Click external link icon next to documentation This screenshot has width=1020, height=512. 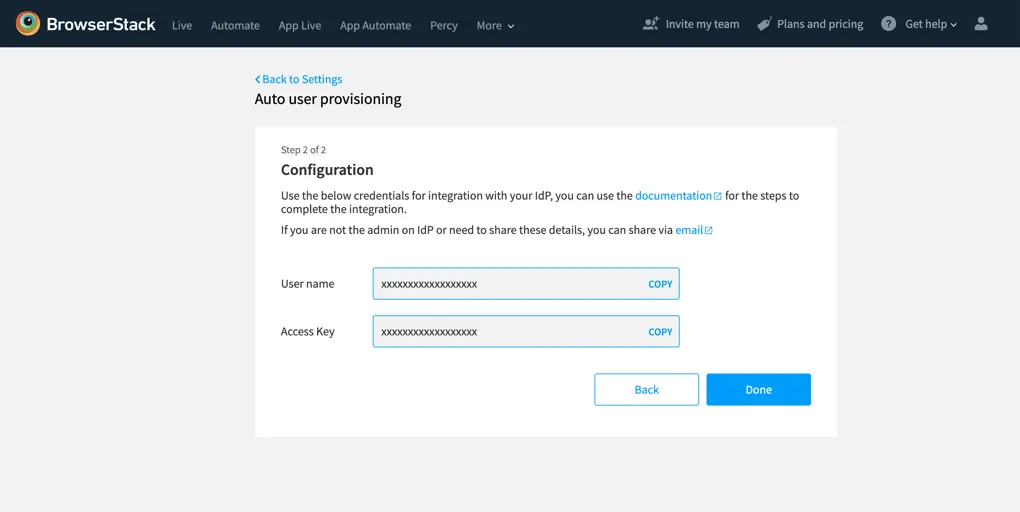pyautogui.click(x=718, y=196)
